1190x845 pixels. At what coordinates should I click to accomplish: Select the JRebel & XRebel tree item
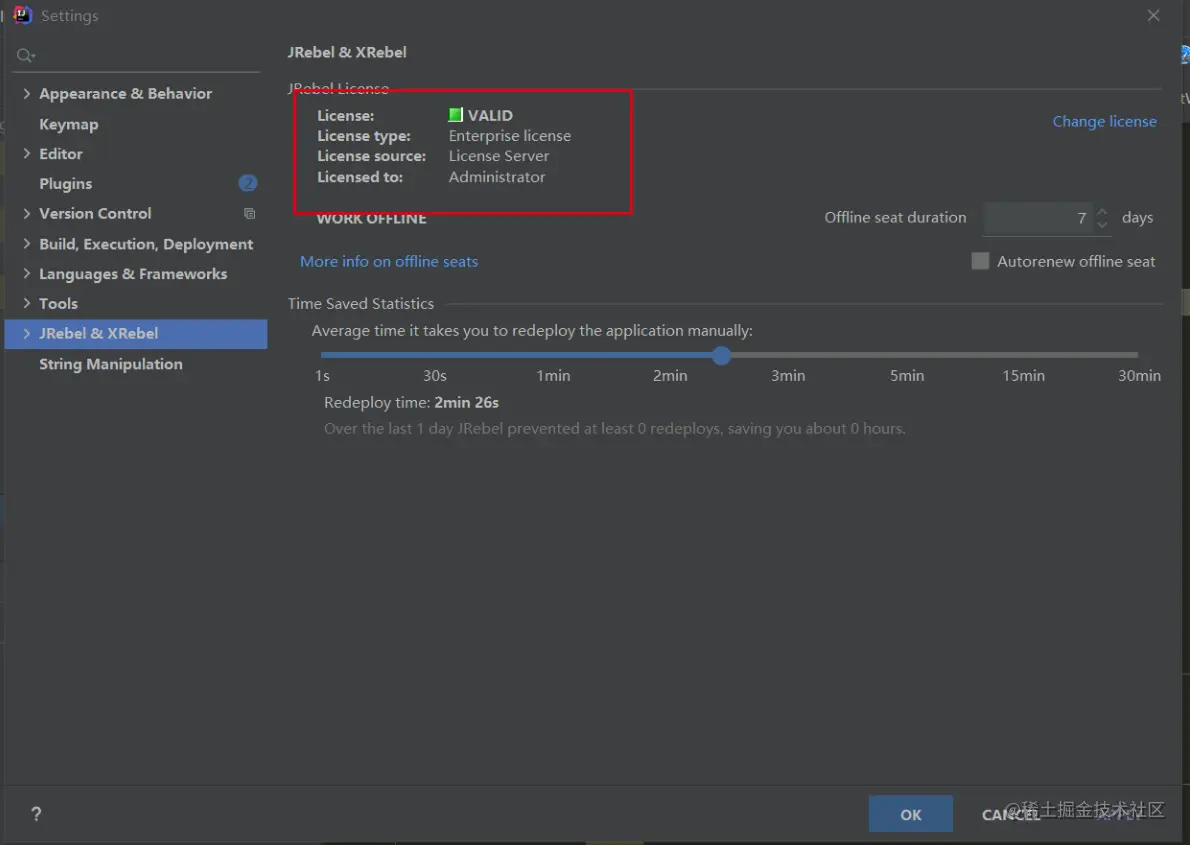coord(136,334)
